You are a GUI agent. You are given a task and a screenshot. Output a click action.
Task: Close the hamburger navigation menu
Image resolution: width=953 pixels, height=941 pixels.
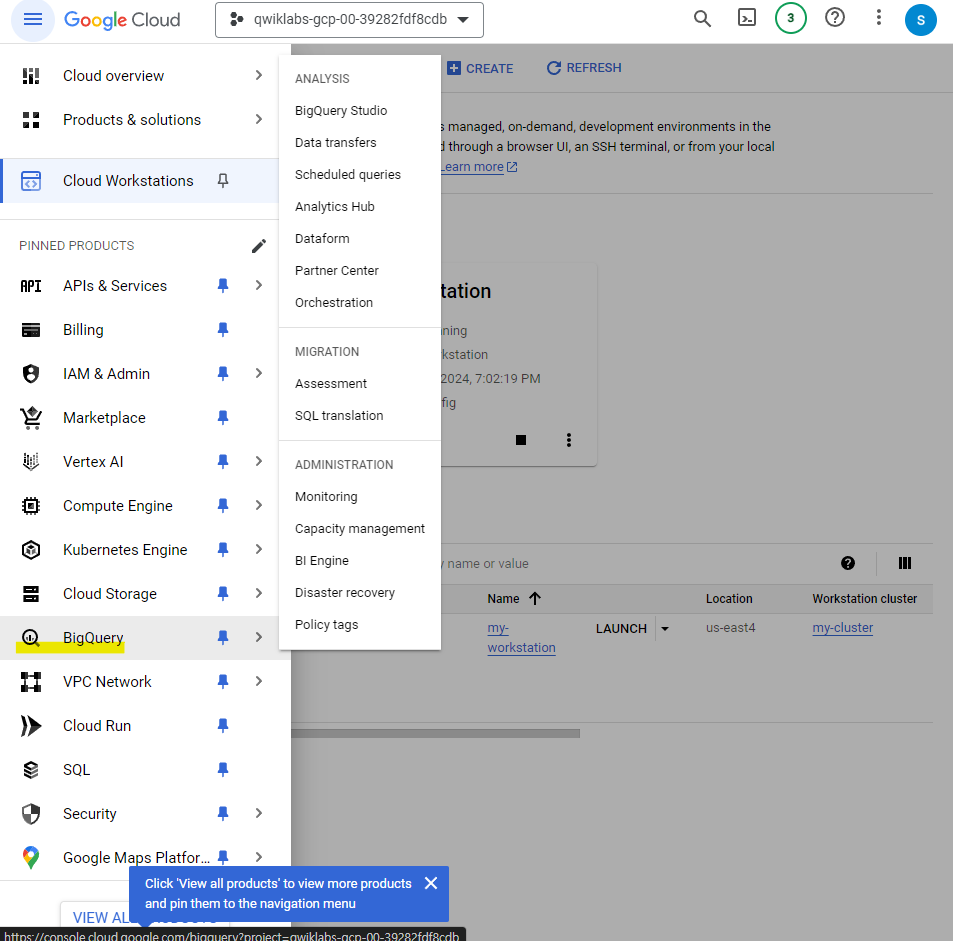[33, 19]
